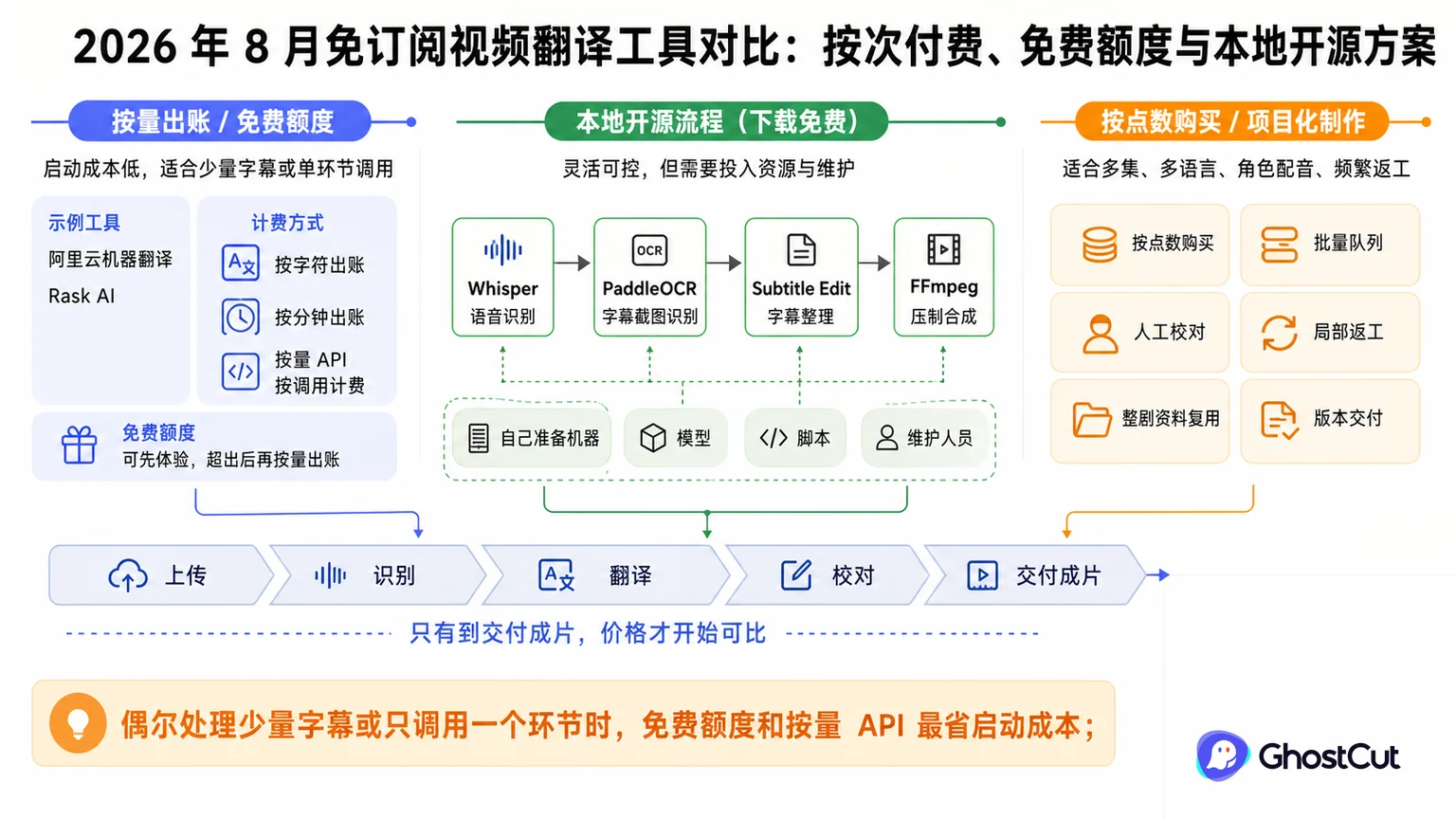Image resolution: width=1456 pixels, height=819 pixels.
Task: Click the translate icon beside 按字符出账
Action: [241, 264]
